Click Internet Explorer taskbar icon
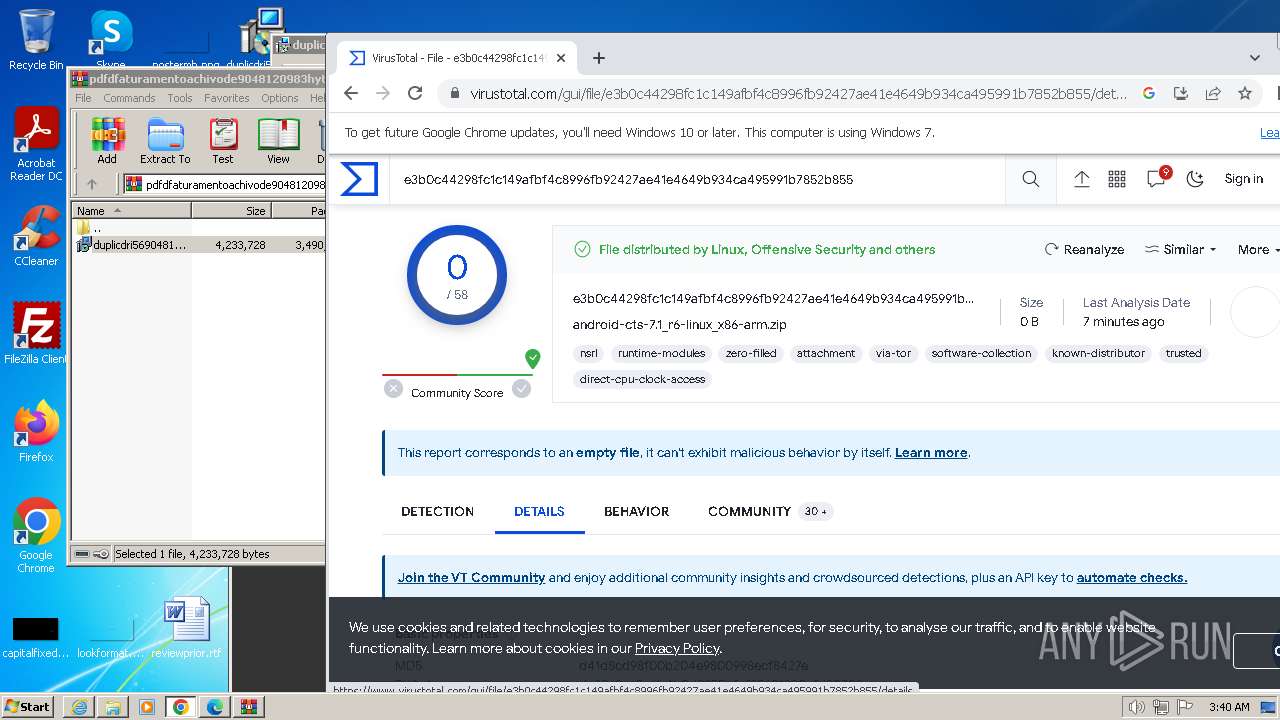Image resolution: width=1280 pixels, height=720 pixels. [x=79, y=707]
